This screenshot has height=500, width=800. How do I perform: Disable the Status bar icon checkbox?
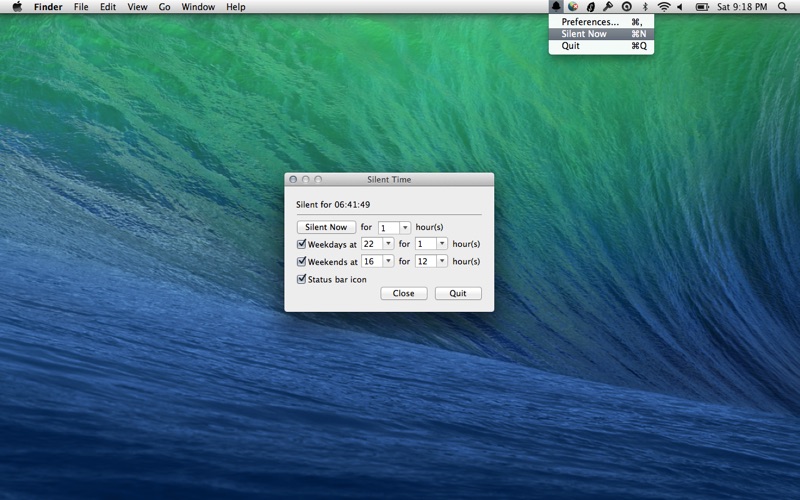[302, 279]
